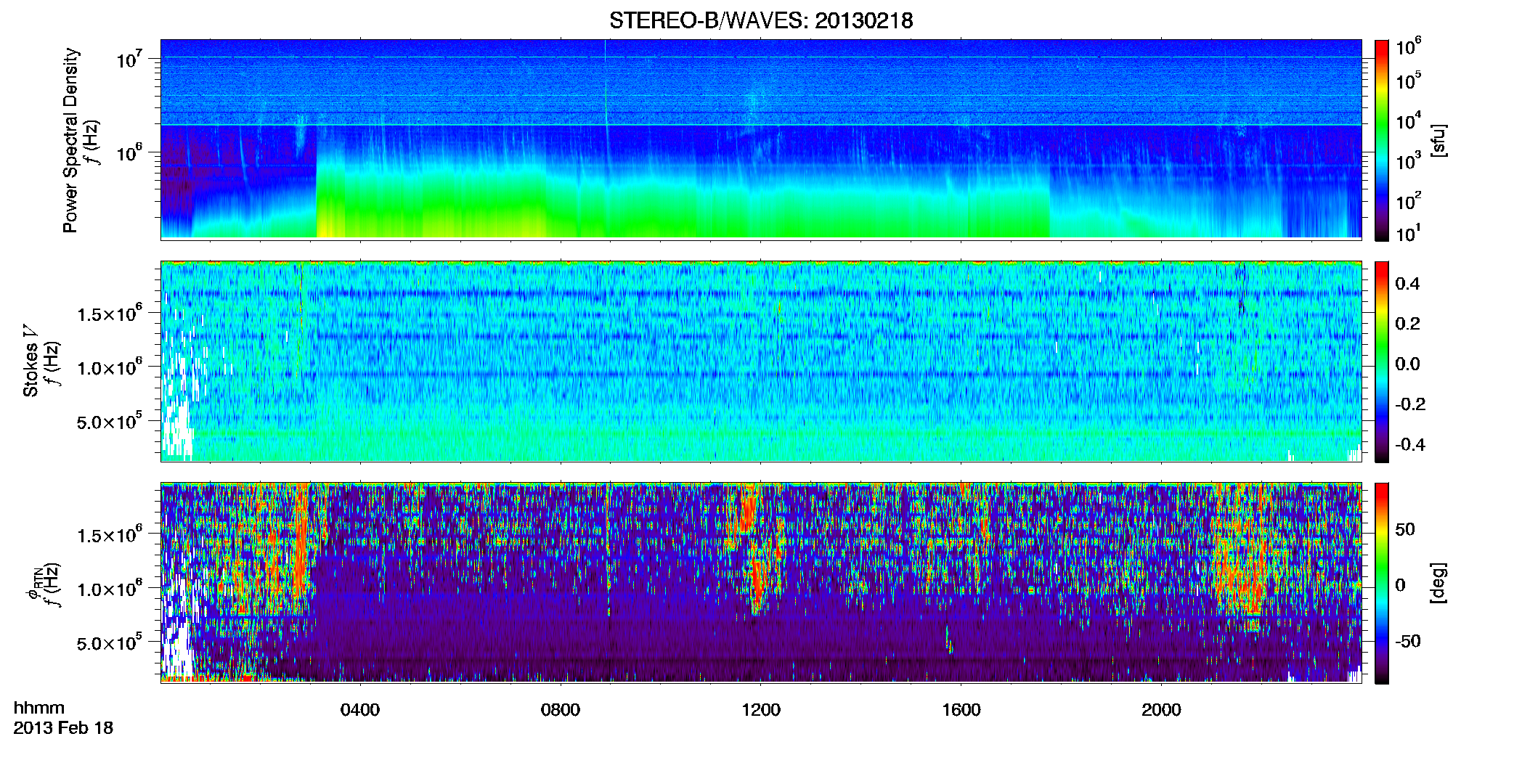Select the 10^2 value on the sfu colorbar
The height and width of the screenshot is (784, 1522).
(1409, 200)
